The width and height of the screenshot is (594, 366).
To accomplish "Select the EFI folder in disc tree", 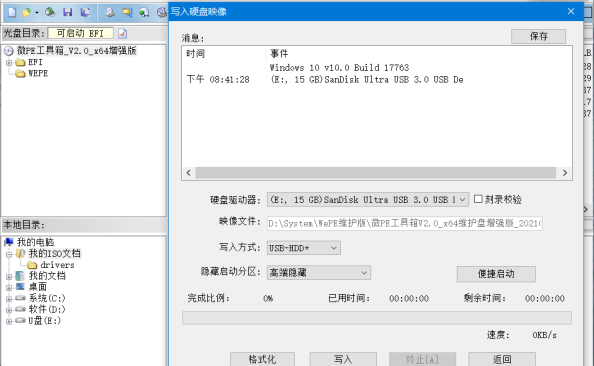I will point(35,62).
